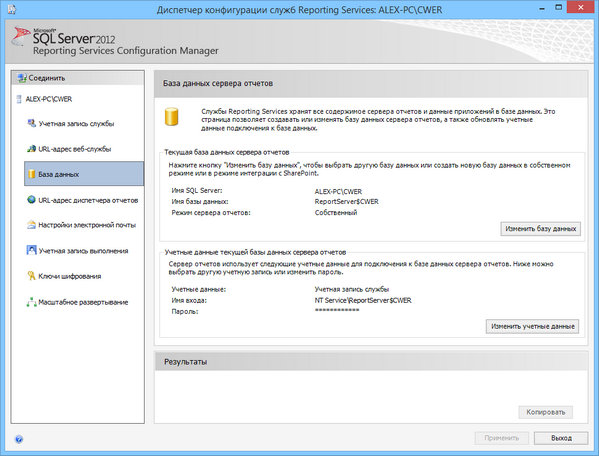The image size is (599, 456).
Task: Click the Учетные данные текущей базы данных group title
Action: coord(255,252)
